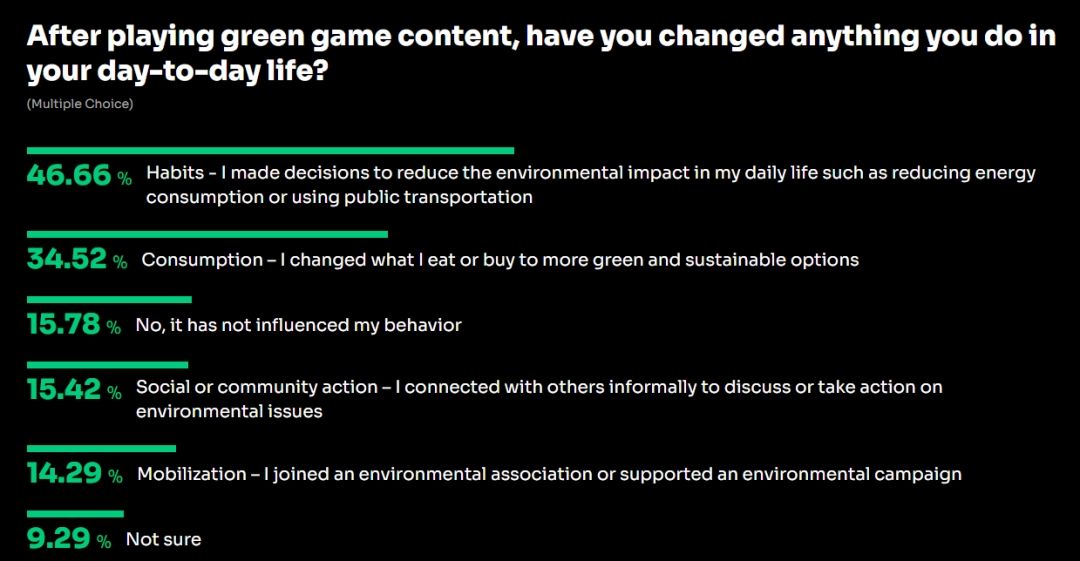Click the green bar above 9.29%
Viewport: 1080px width, 561px height.
click(75, 514)
